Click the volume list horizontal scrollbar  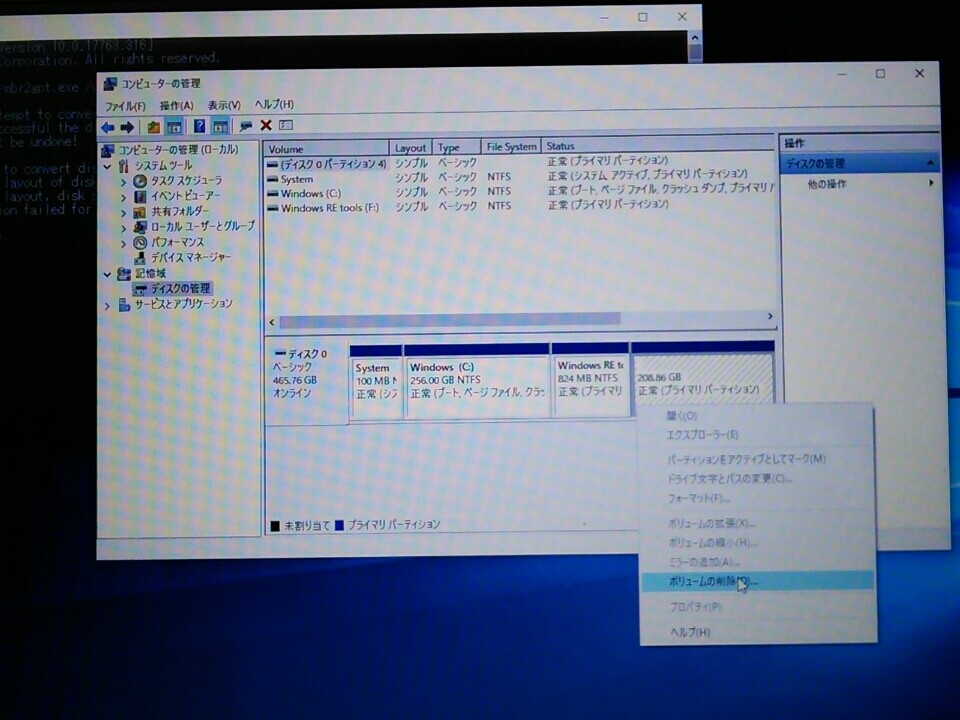(x=450, y=321)
